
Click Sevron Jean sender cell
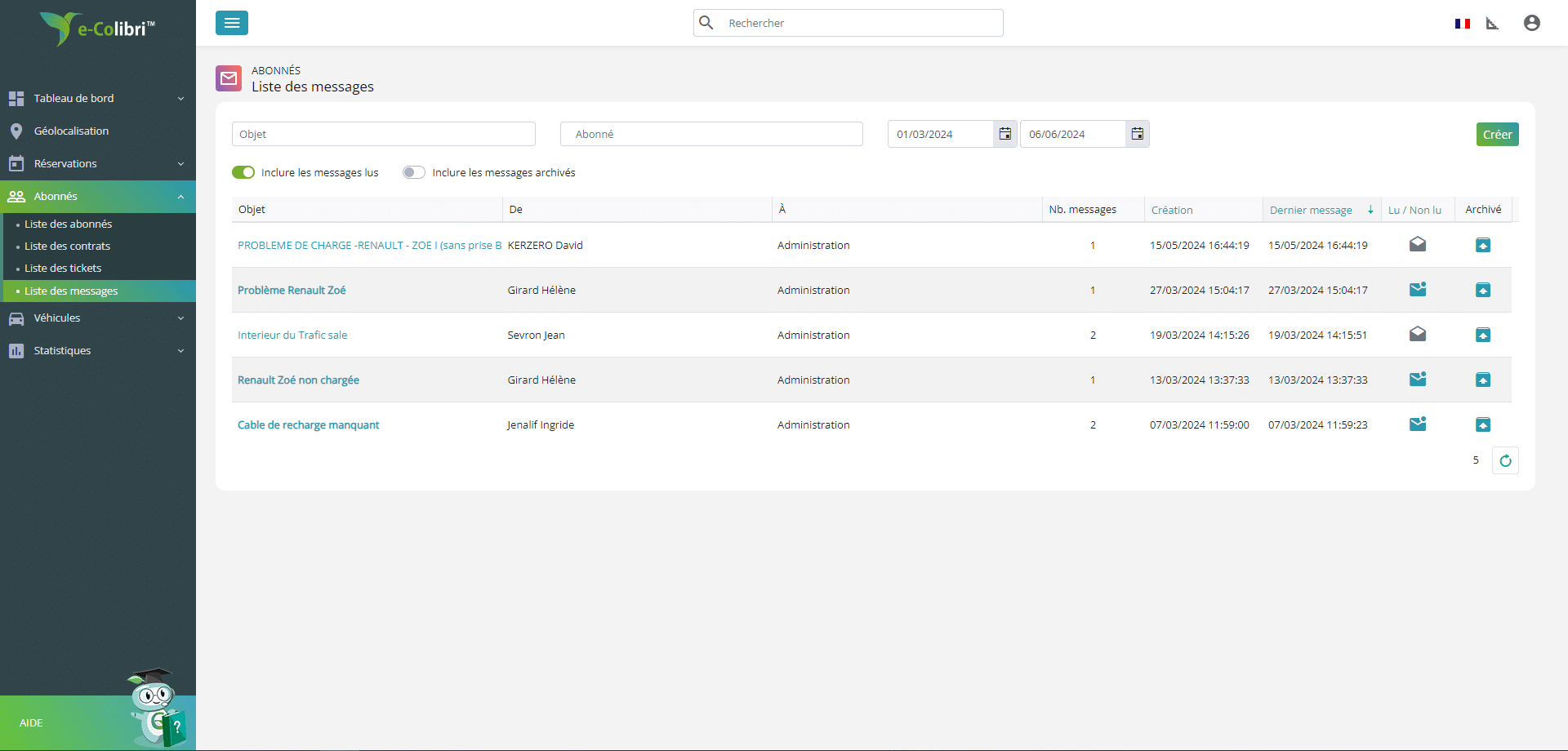(x=536, y=335)
